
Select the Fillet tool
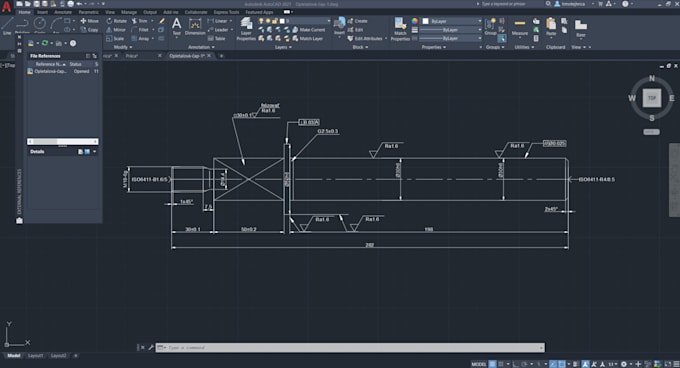pos(140,29)
